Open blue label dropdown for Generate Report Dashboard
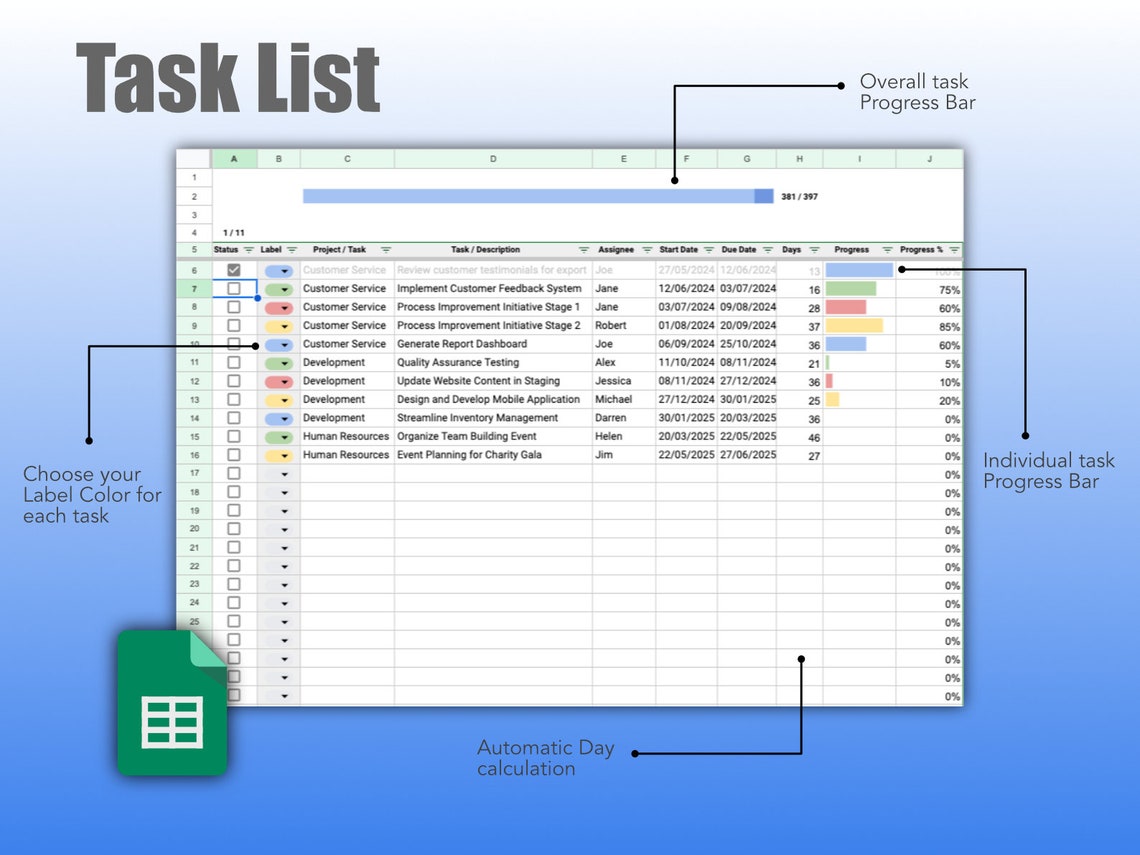Image resolution: width=1140 pixels, height=855 pixels. [278, 345]
